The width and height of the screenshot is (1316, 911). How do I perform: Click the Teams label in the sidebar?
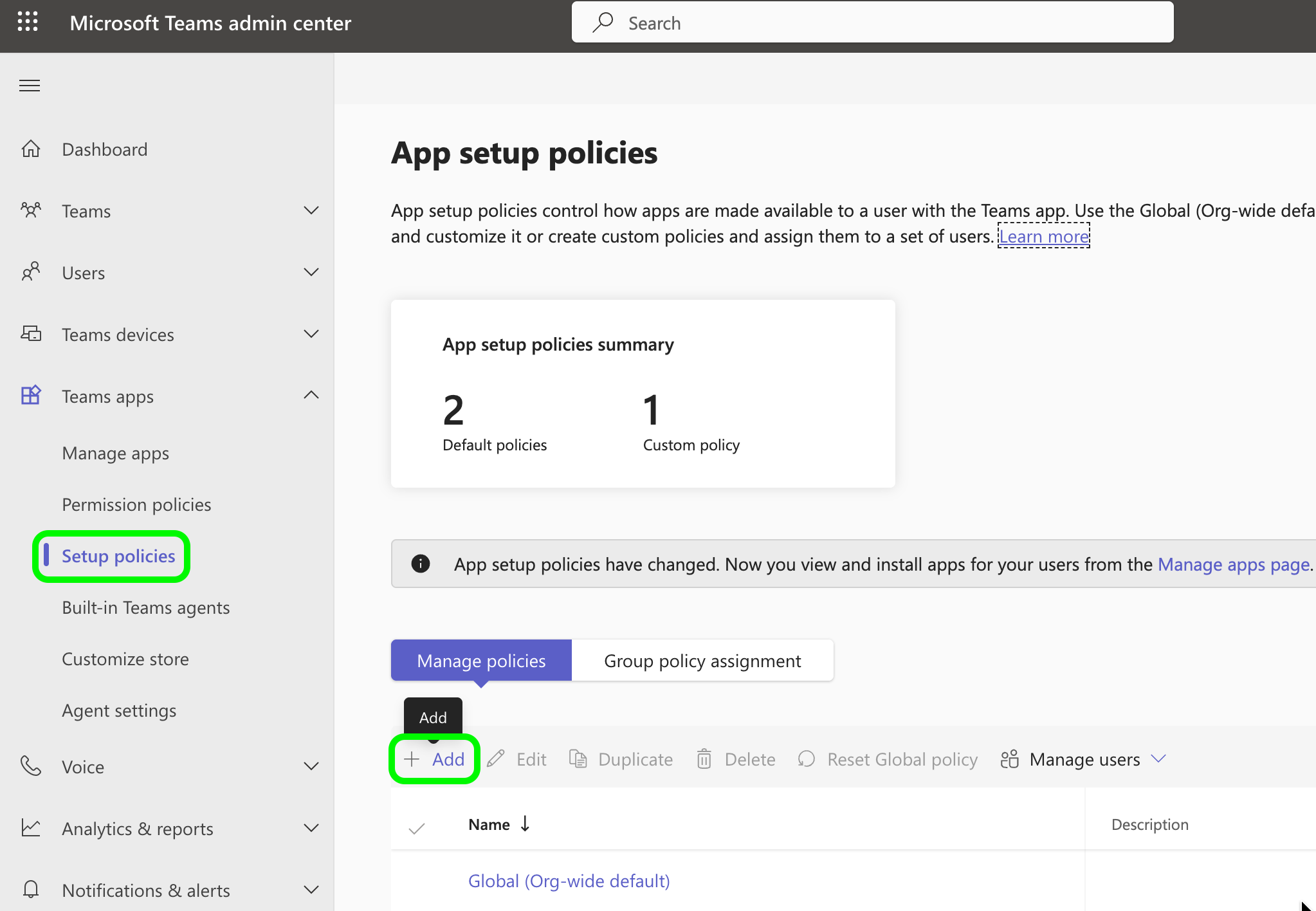(x=86, y=211)
